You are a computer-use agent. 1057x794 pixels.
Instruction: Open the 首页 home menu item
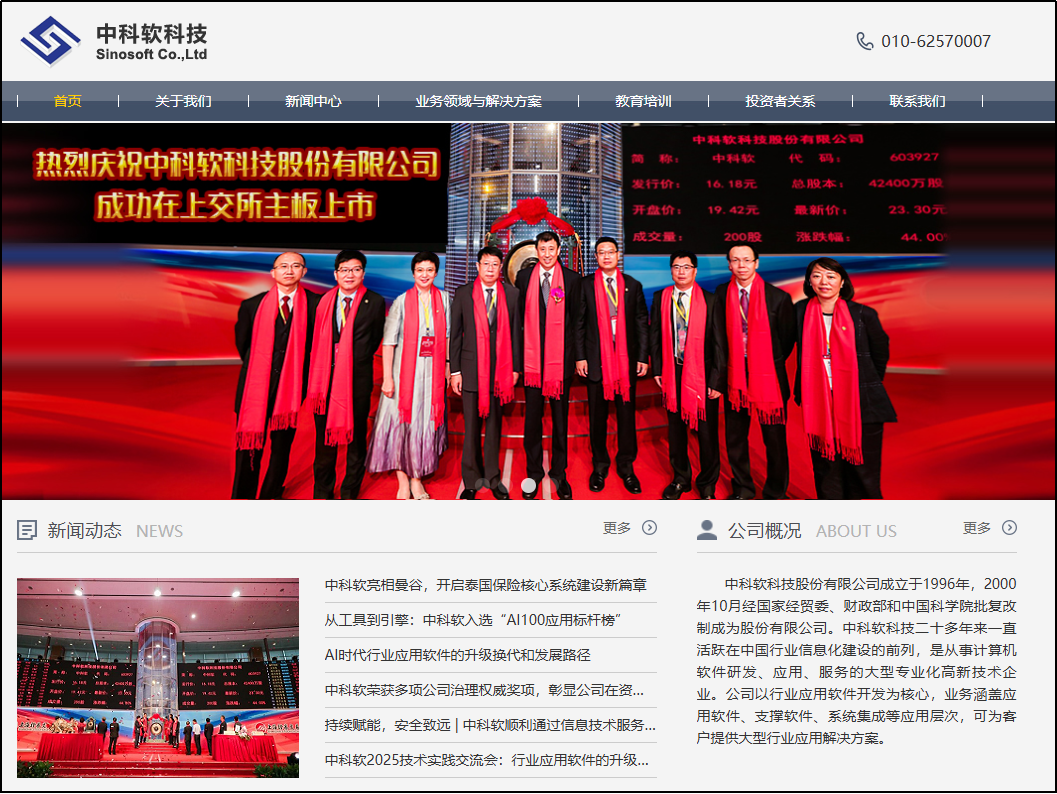(x=67, y=101)
